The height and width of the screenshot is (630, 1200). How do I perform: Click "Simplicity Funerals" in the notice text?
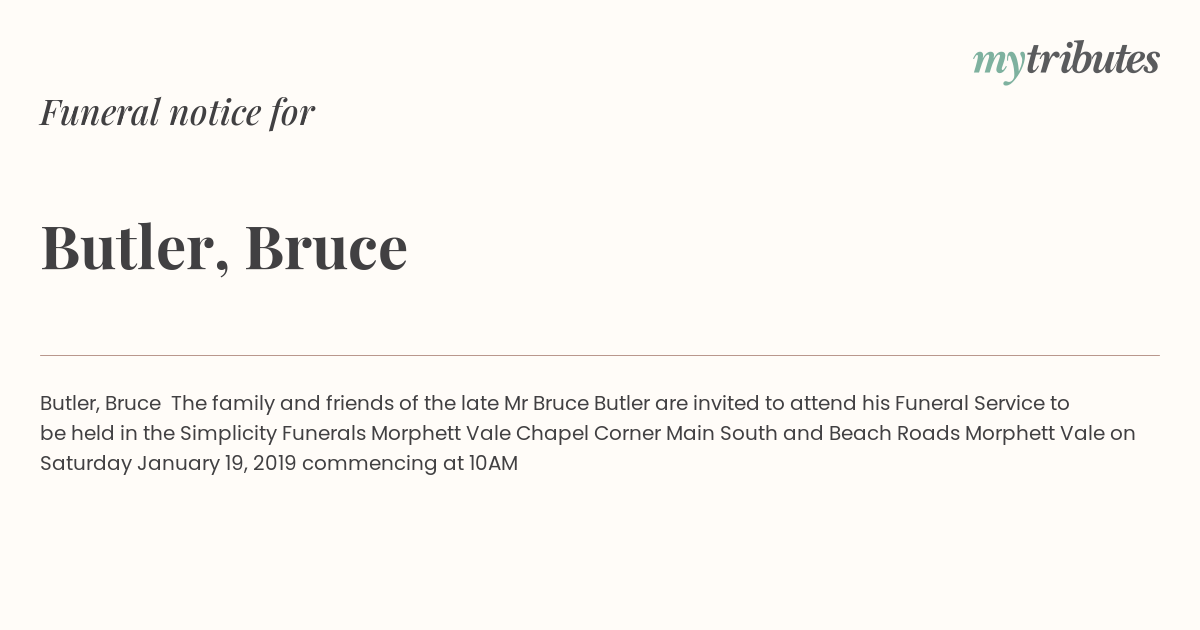tap(273, 433)
